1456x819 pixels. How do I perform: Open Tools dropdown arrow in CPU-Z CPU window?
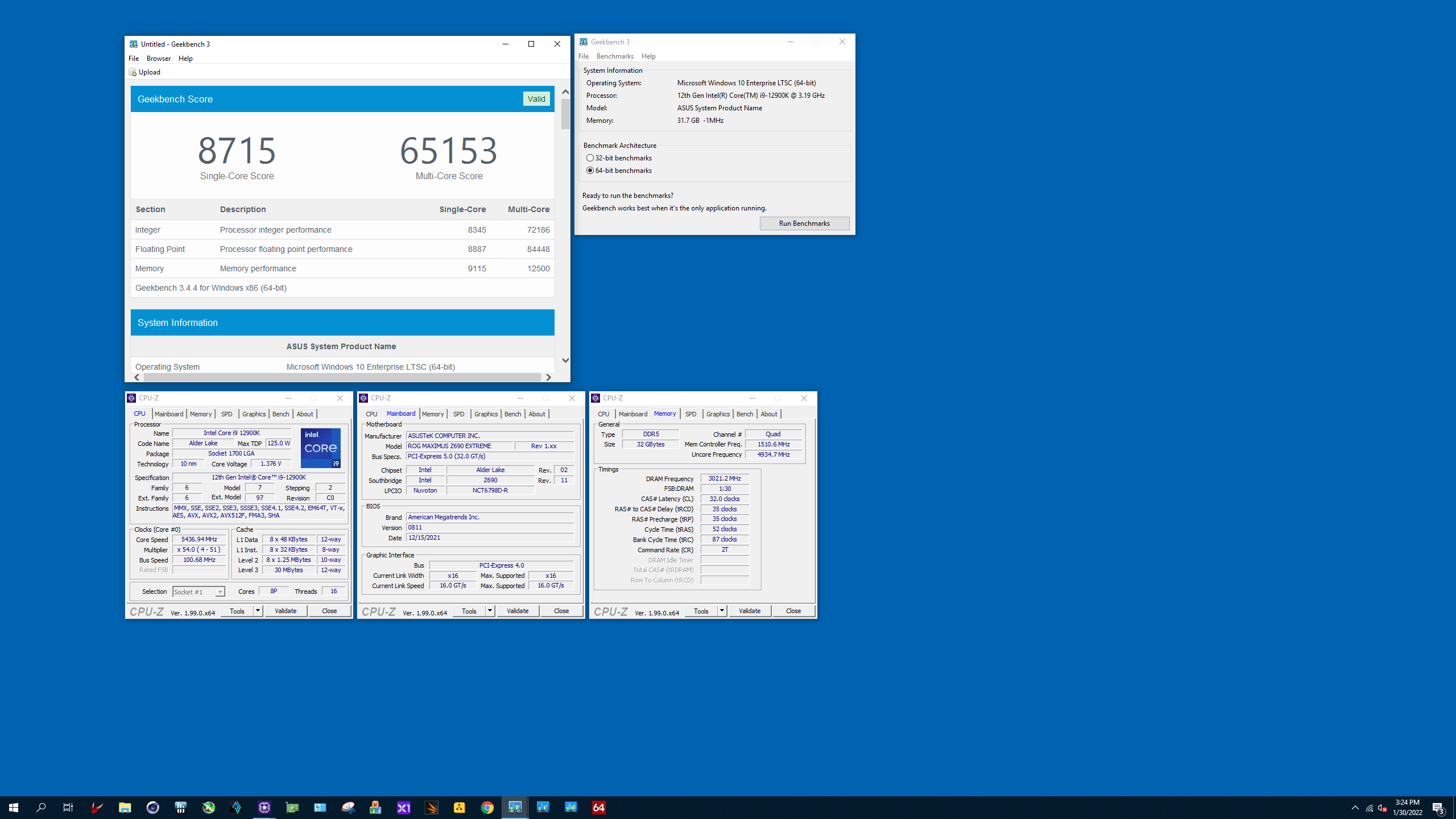click(x=258, y=611)
